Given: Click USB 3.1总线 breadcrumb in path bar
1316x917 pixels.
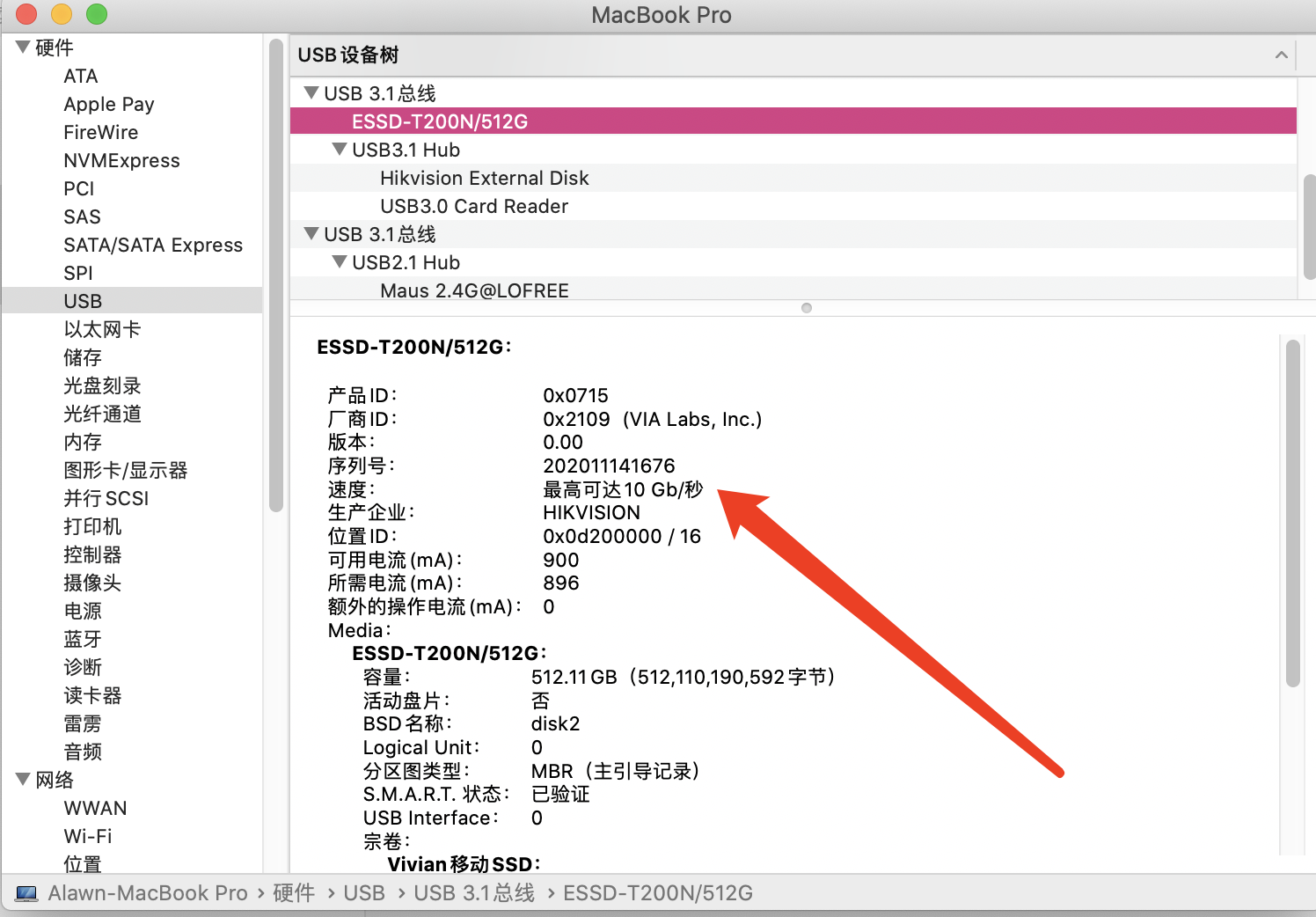Looking at the screenshot, I should 474,893.
